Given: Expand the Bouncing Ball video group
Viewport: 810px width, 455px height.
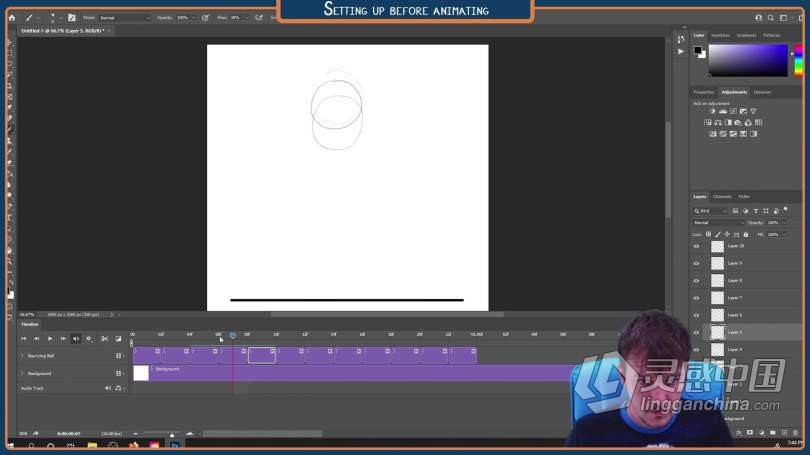Looking at the screenshot, I should point(22,356).
